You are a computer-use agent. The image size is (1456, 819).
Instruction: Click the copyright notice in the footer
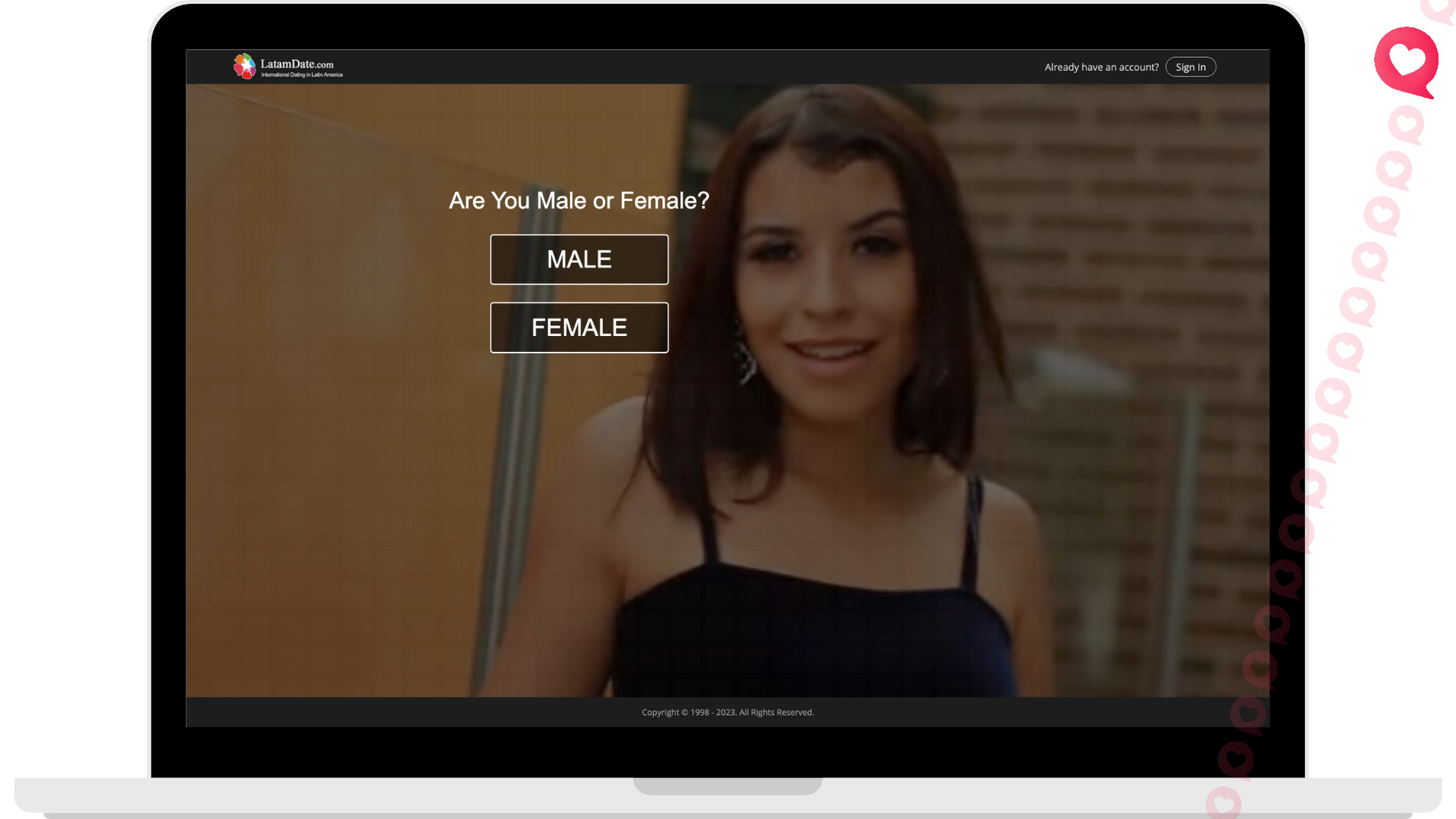click(727, 712)
